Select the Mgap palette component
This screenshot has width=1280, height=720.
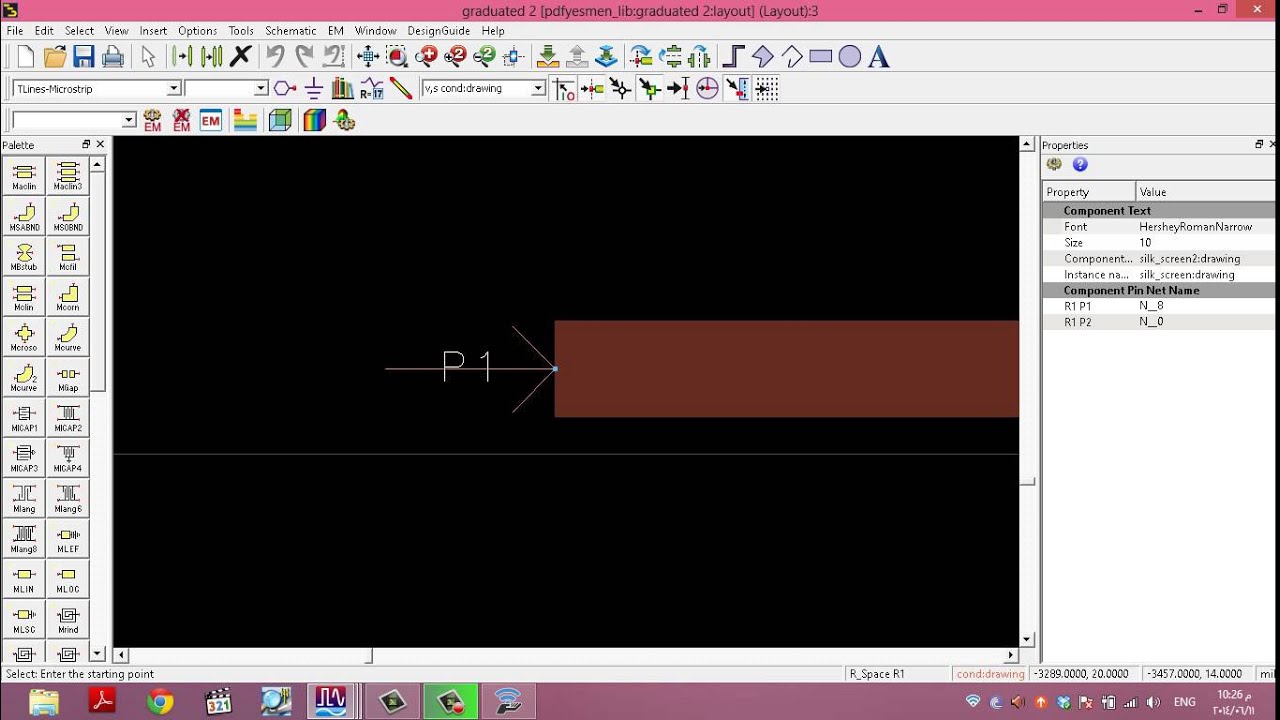[x=68, y=377]
